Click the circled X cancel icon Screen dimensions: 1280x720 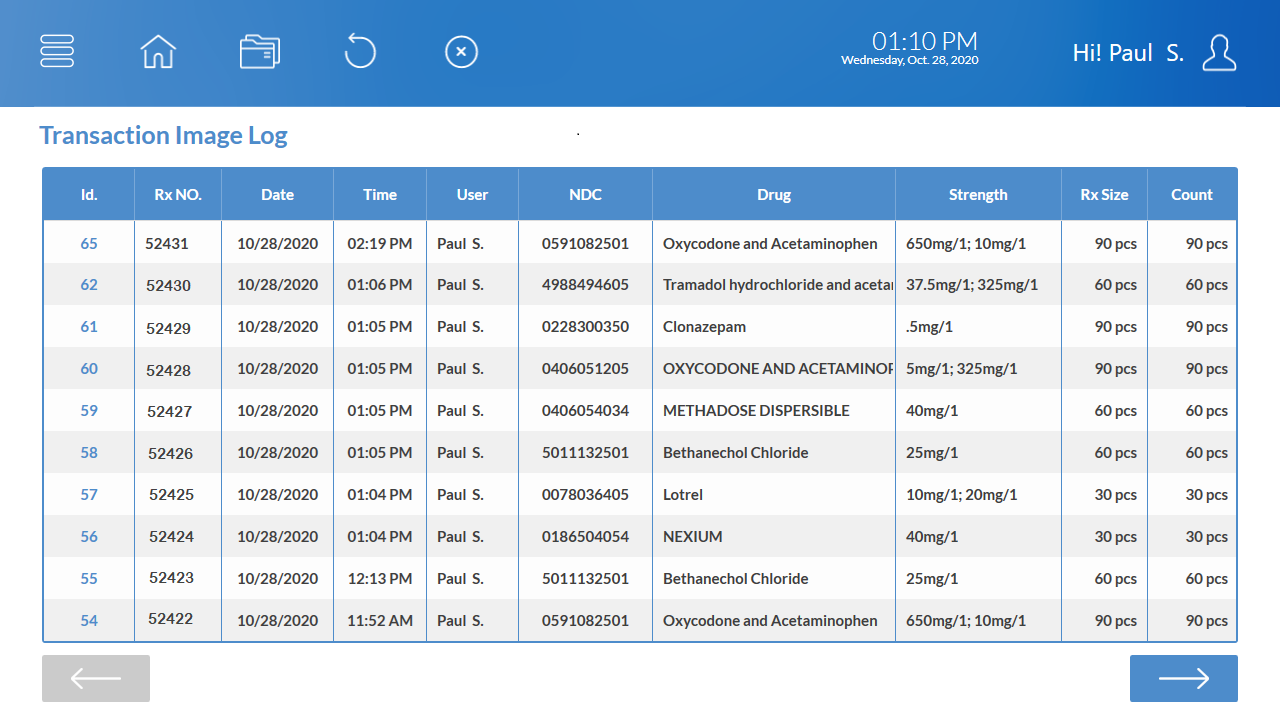click(x=461, y=51)
